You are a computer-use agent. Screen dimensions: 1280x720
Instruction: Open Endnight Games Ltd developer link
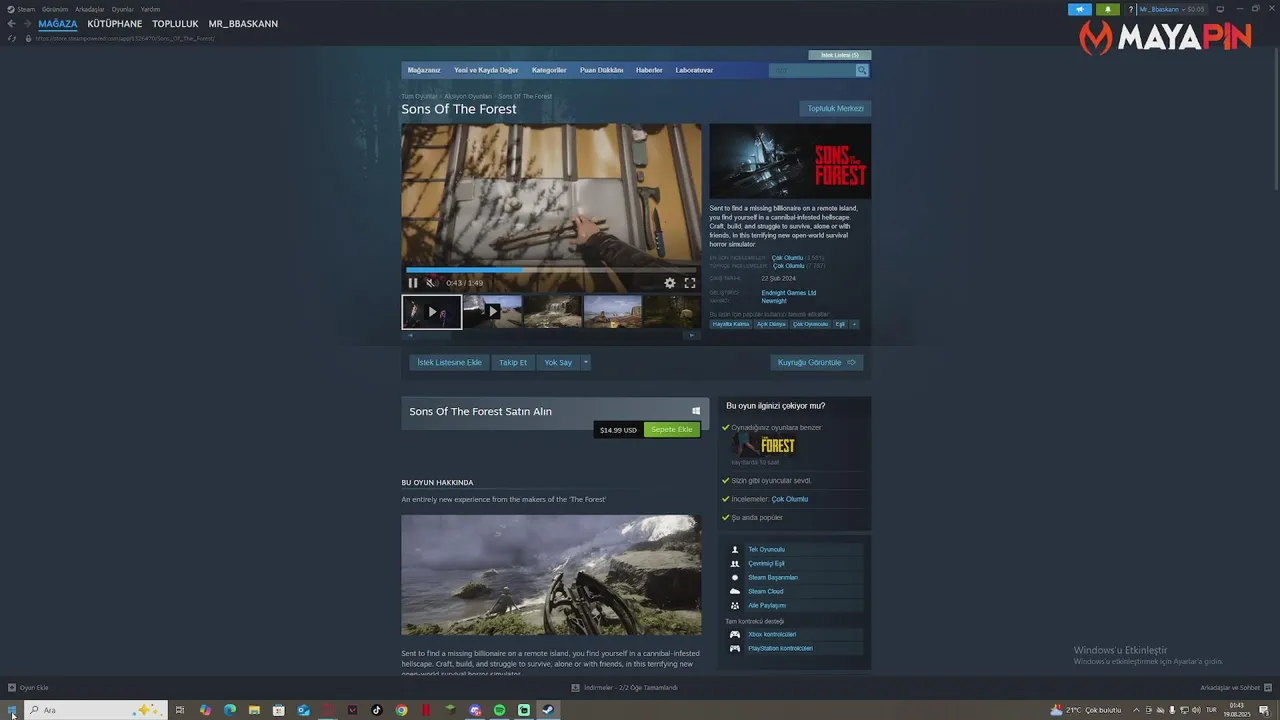click(789, 293)
